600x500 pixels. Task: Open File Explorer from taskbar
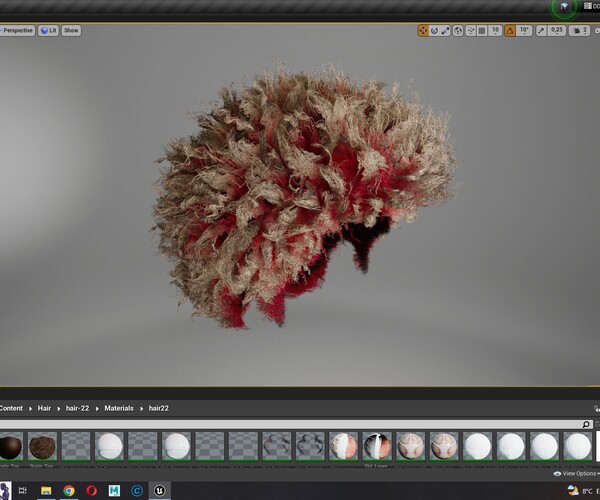coord(46,490)
